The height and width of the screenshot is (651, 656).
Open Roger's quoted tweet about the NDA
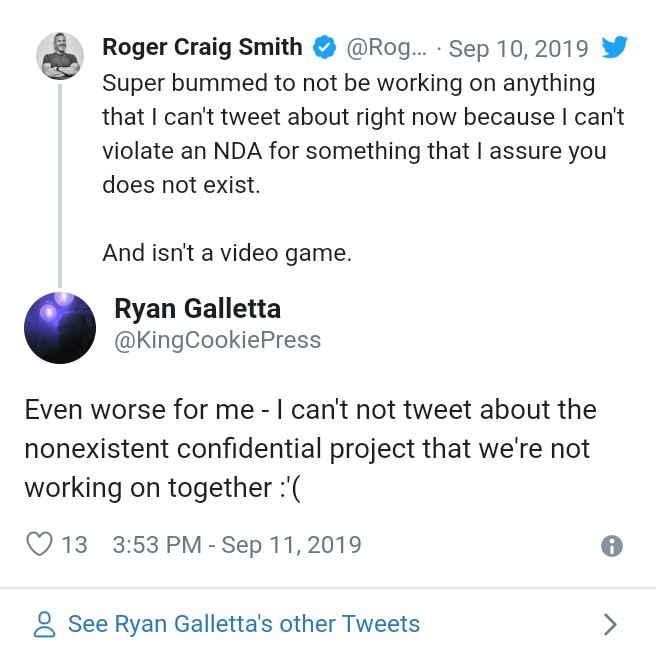362,134
